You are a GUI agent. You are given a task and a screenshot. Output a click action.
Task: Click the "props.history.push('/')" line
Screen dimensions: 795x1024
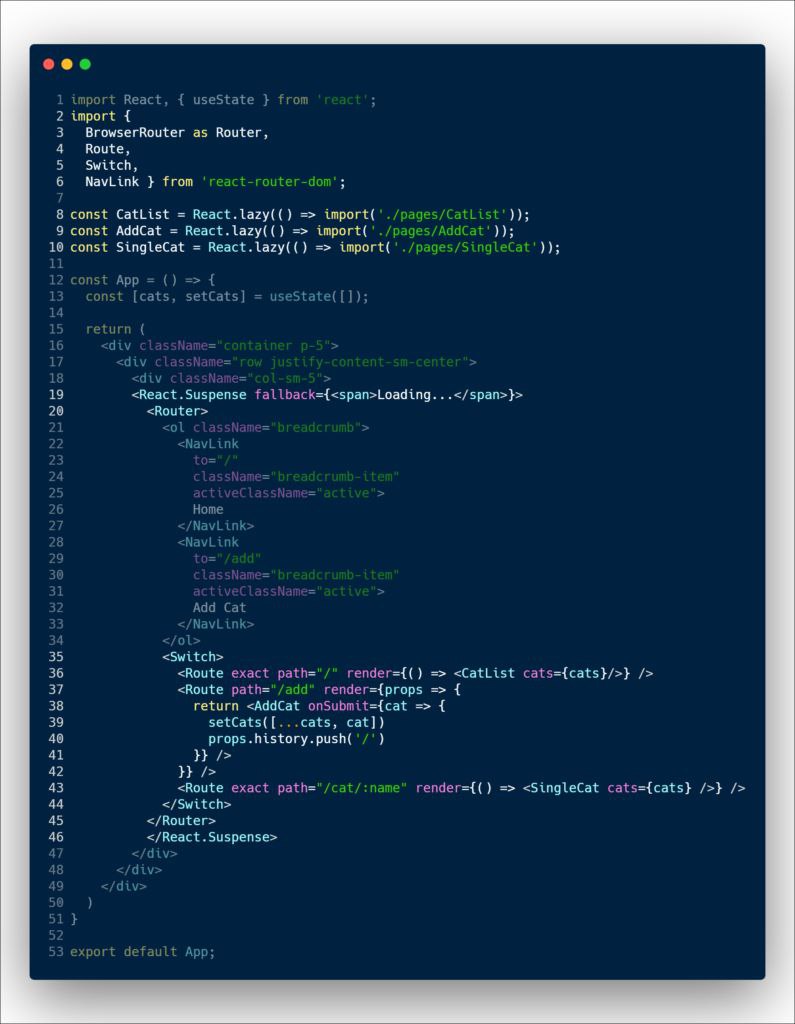click(296, 739)
